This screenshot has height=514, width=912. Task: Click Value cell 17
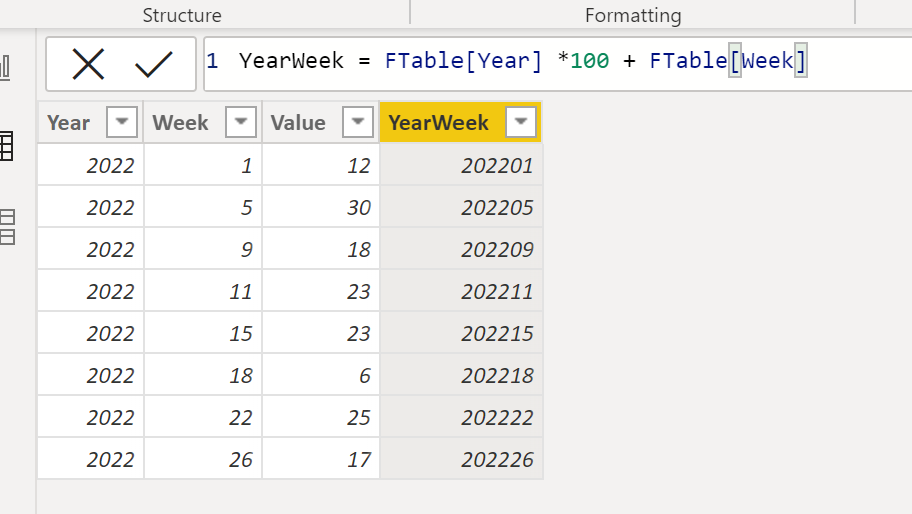coord(321,459)
